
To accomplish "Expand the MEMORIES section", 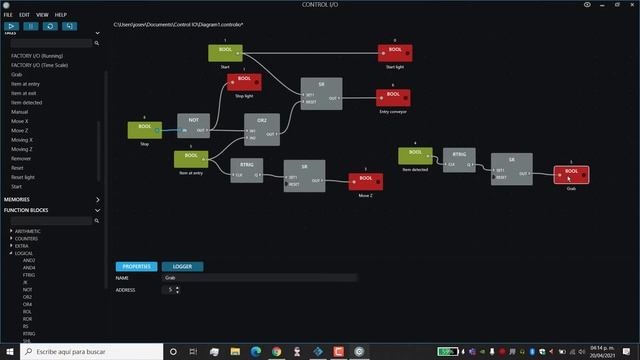I will [98, 200].
